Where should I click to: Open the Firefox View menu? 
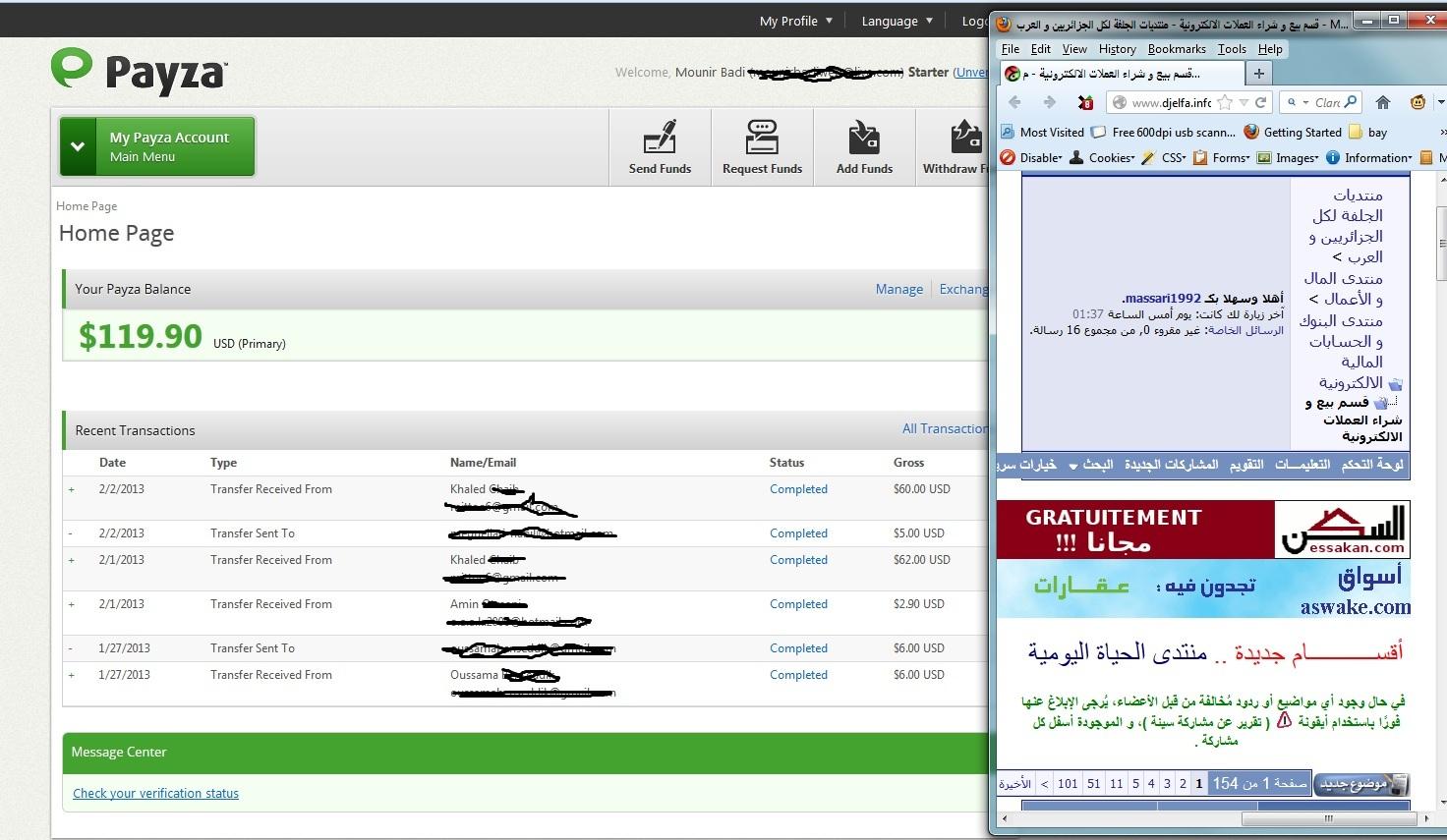(x=1074, y=49)
